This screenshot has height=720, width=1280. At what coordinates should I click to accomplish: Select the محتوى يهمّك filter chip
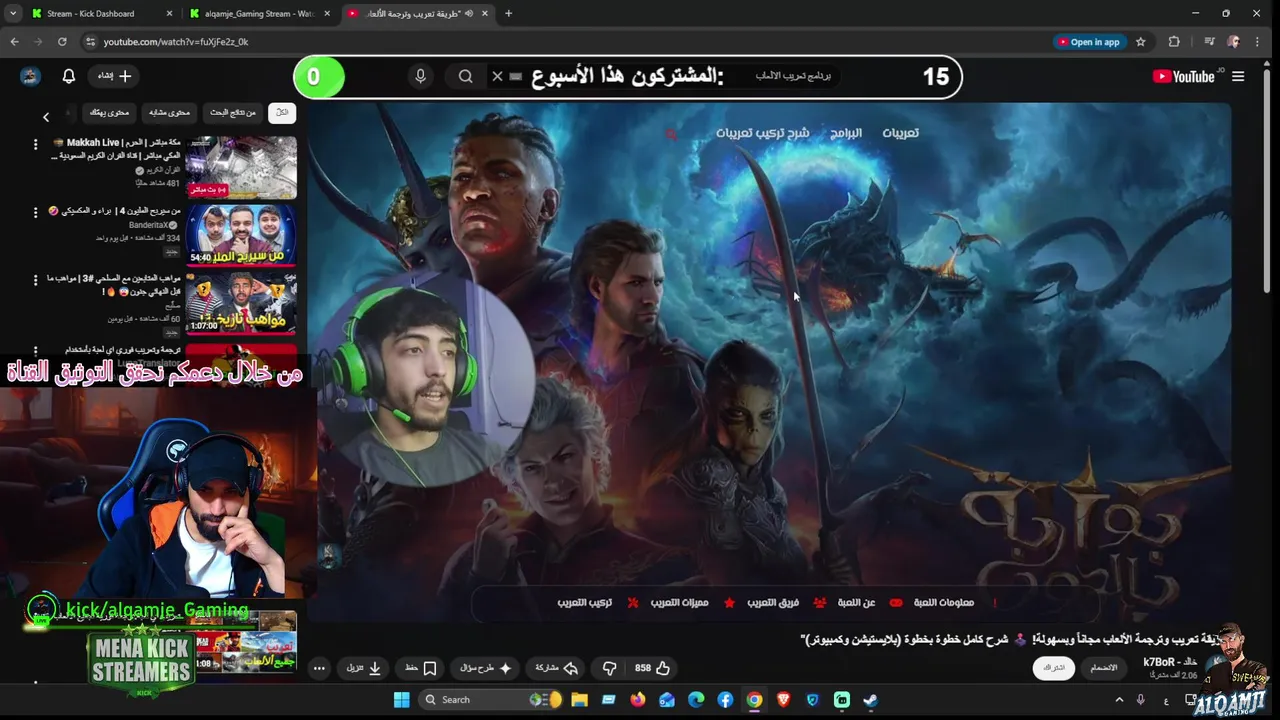109,112
